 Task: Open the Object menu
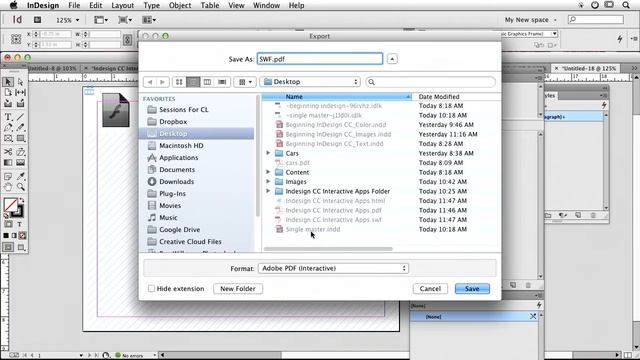180,5
